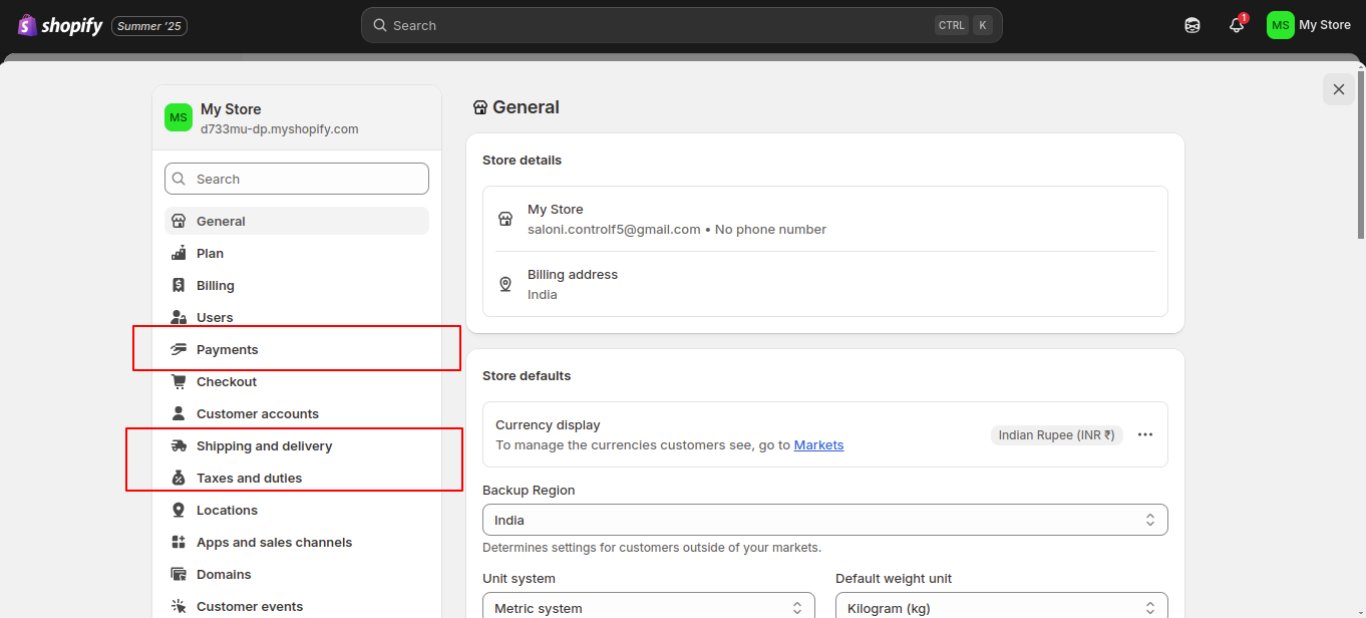Click the Checkout cart icon
Screen dimensions: 1366x618
[x=179, y=382]
